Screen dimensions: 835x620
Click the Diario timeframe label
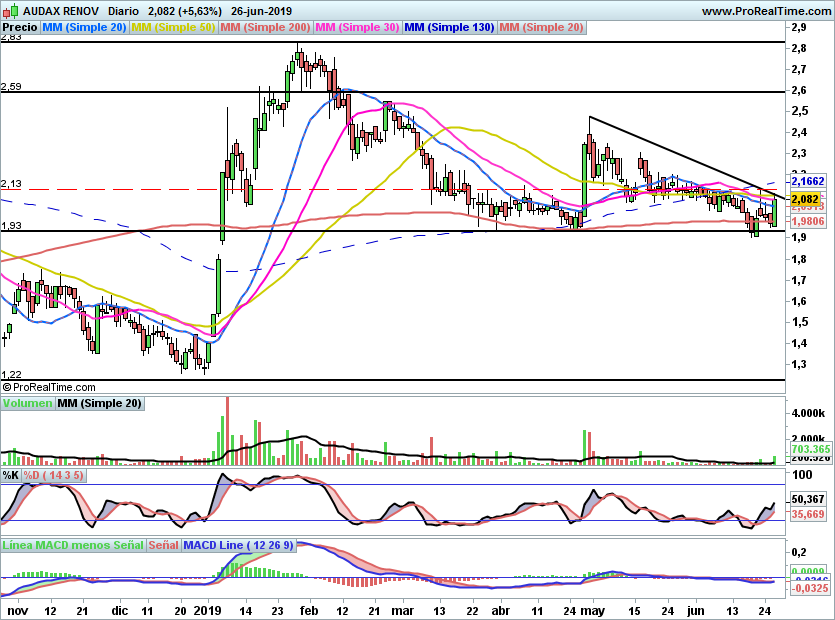click(x=123, y=11)
